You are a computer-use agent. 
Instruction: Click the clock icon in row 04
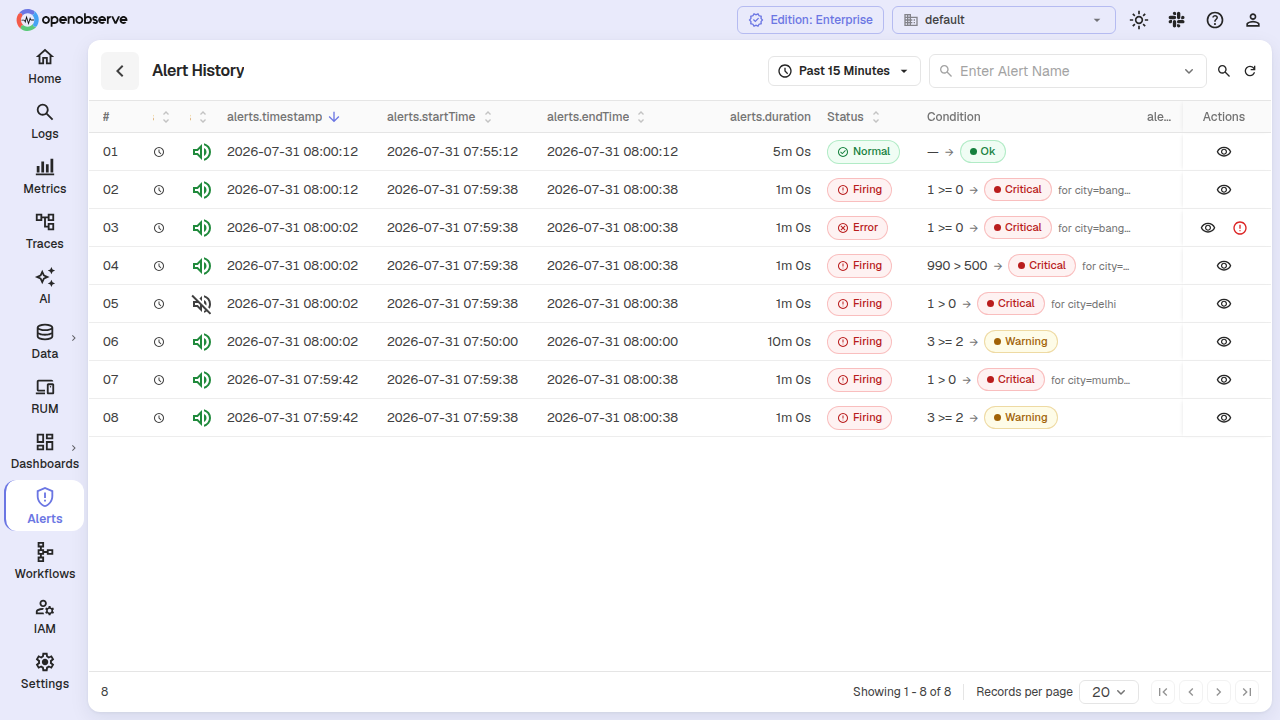159,266
